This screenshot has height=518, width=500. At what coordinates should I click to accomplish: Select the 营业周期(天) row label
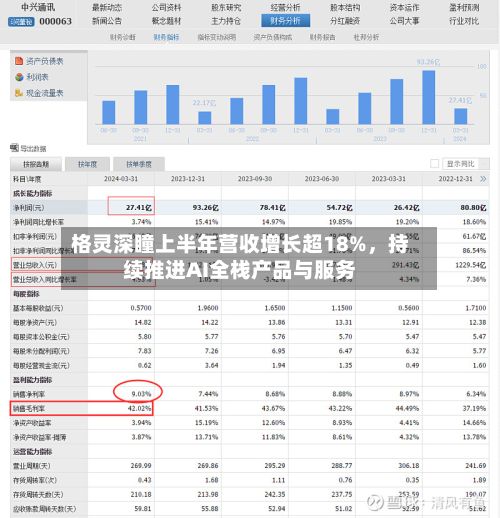click(x=32, y=466)
